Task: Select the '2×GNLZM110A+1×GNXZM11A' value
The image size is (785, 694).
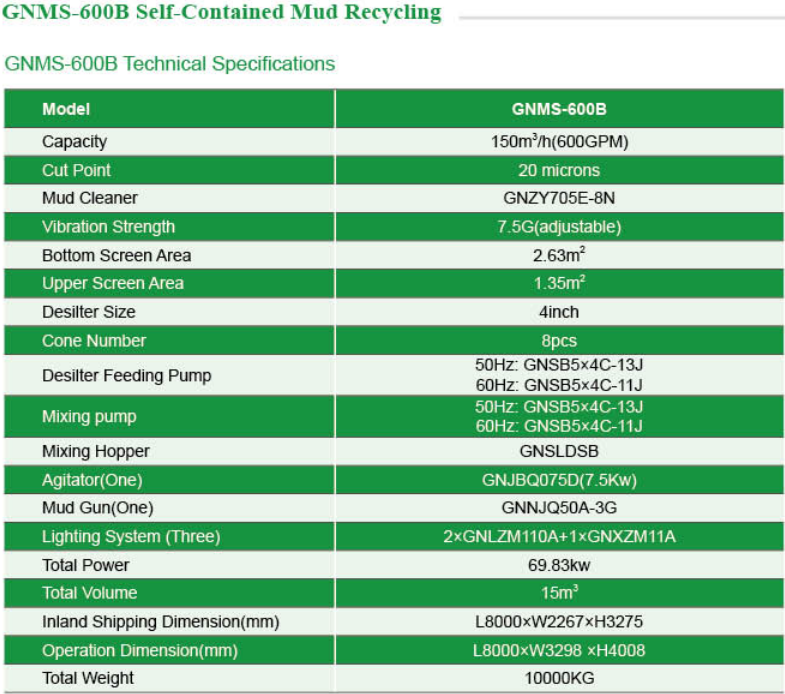Action: coord(559,537)
